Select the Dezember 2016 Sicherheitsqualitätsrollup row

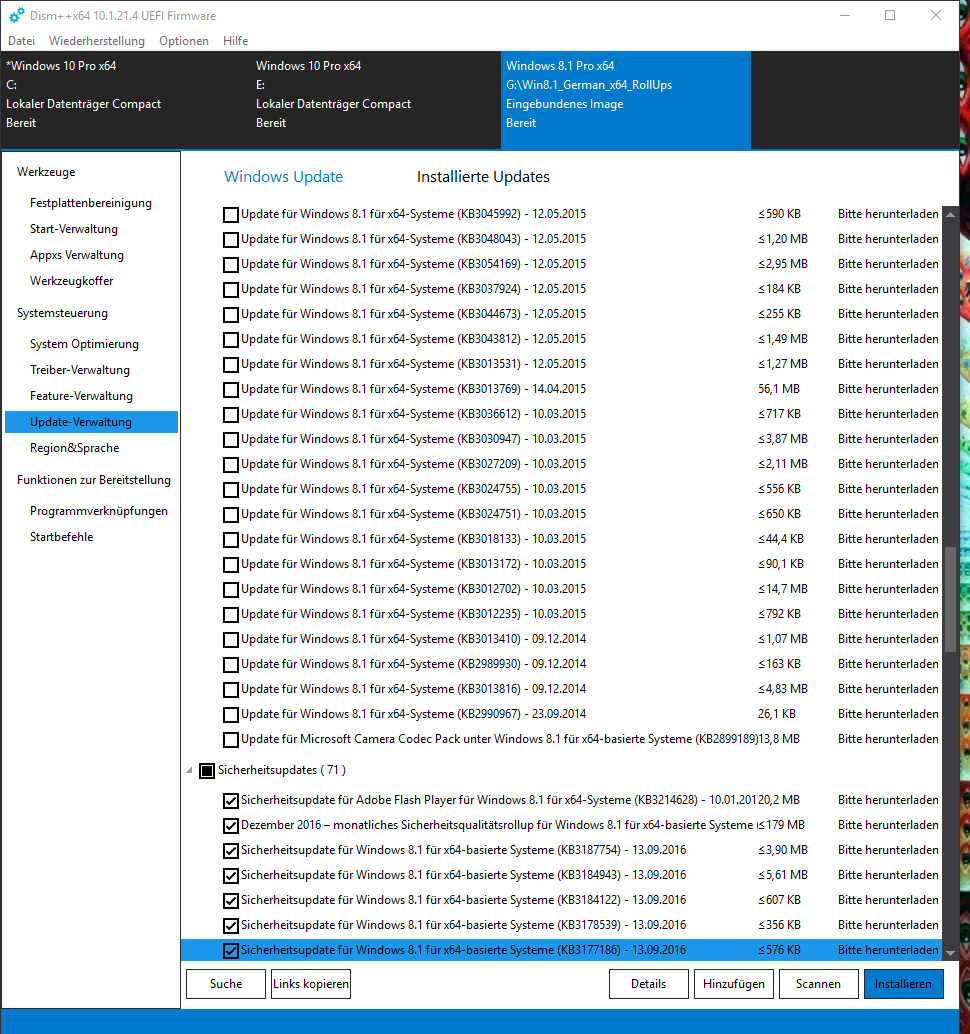[x=498, y=825]
